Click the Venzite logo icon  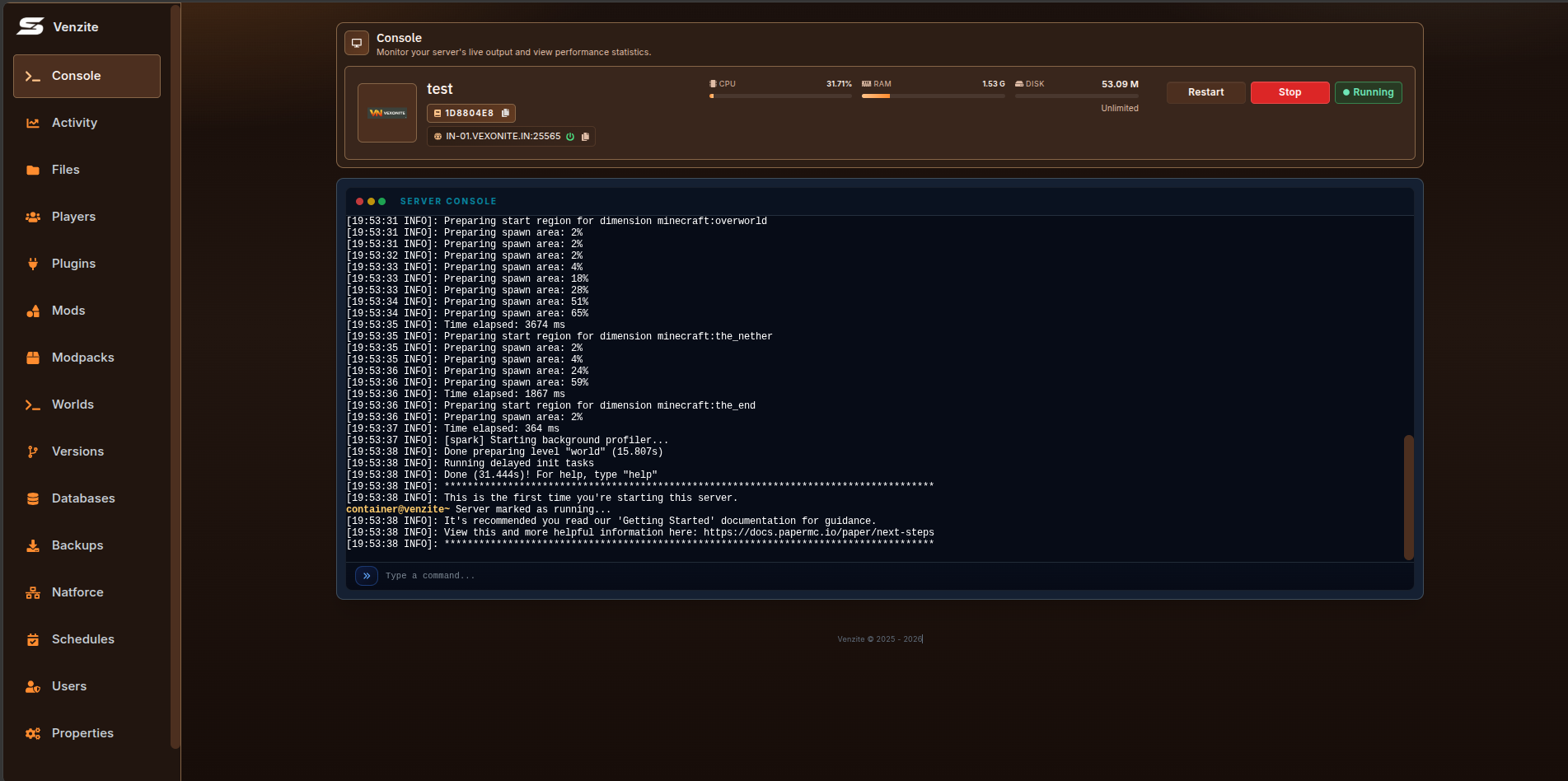30,26
